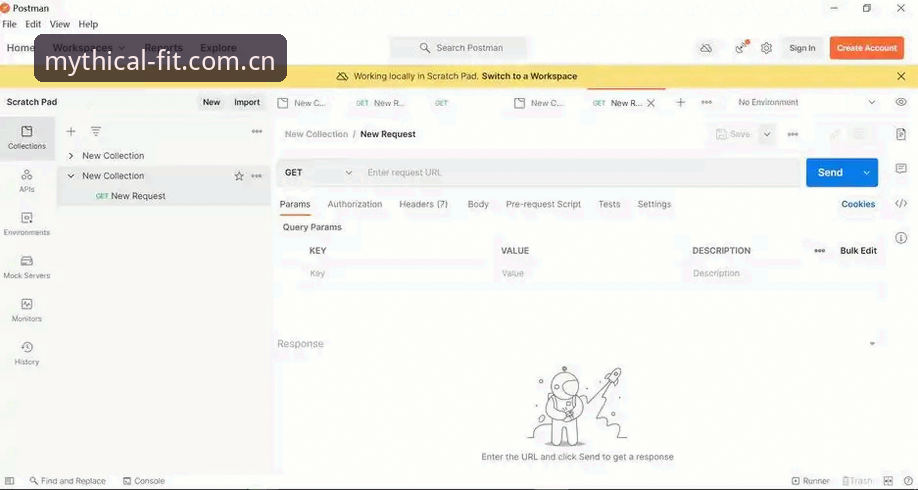This screenshot has height=490, width=918.
Task: Click the Sign In button
Action: [802, 48]
